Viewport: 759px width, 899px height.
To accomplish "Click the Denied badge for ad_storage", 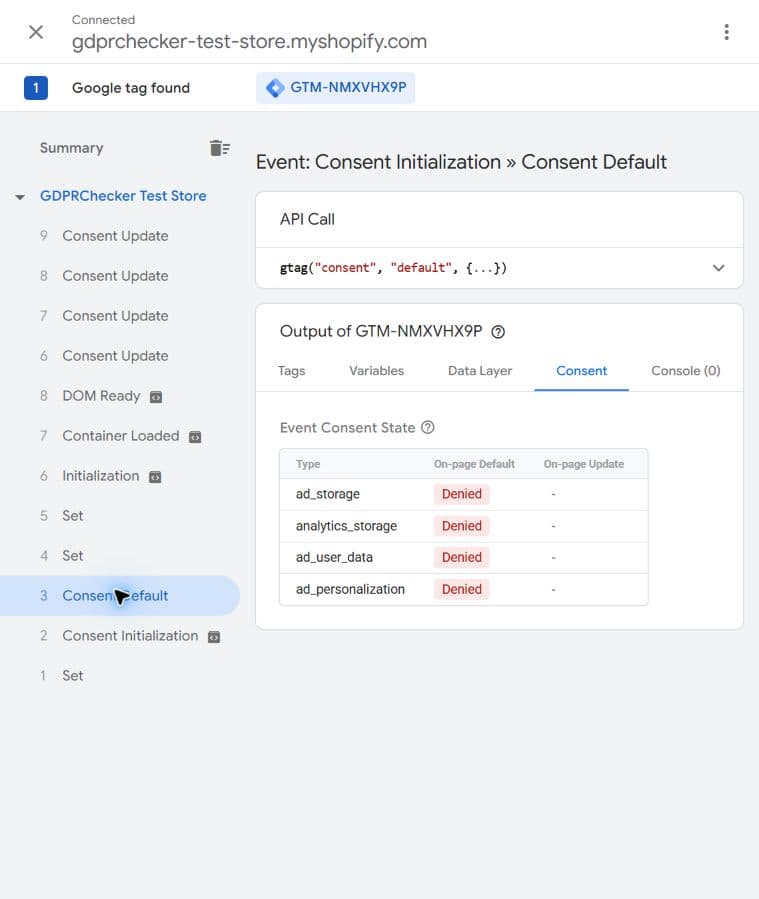I will pos(461,494).
